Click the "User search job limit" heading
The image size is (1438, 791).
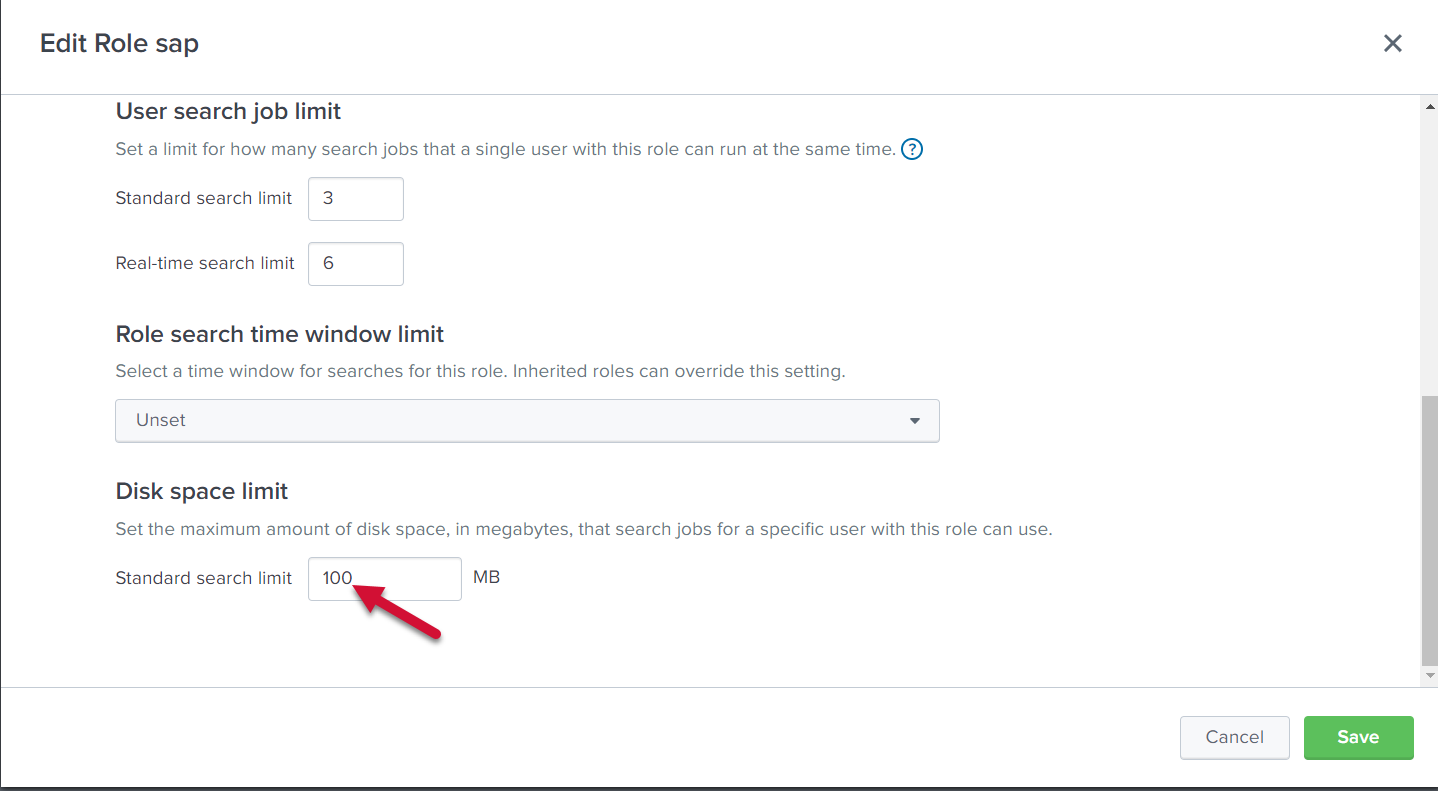click(x=228, y=111)
